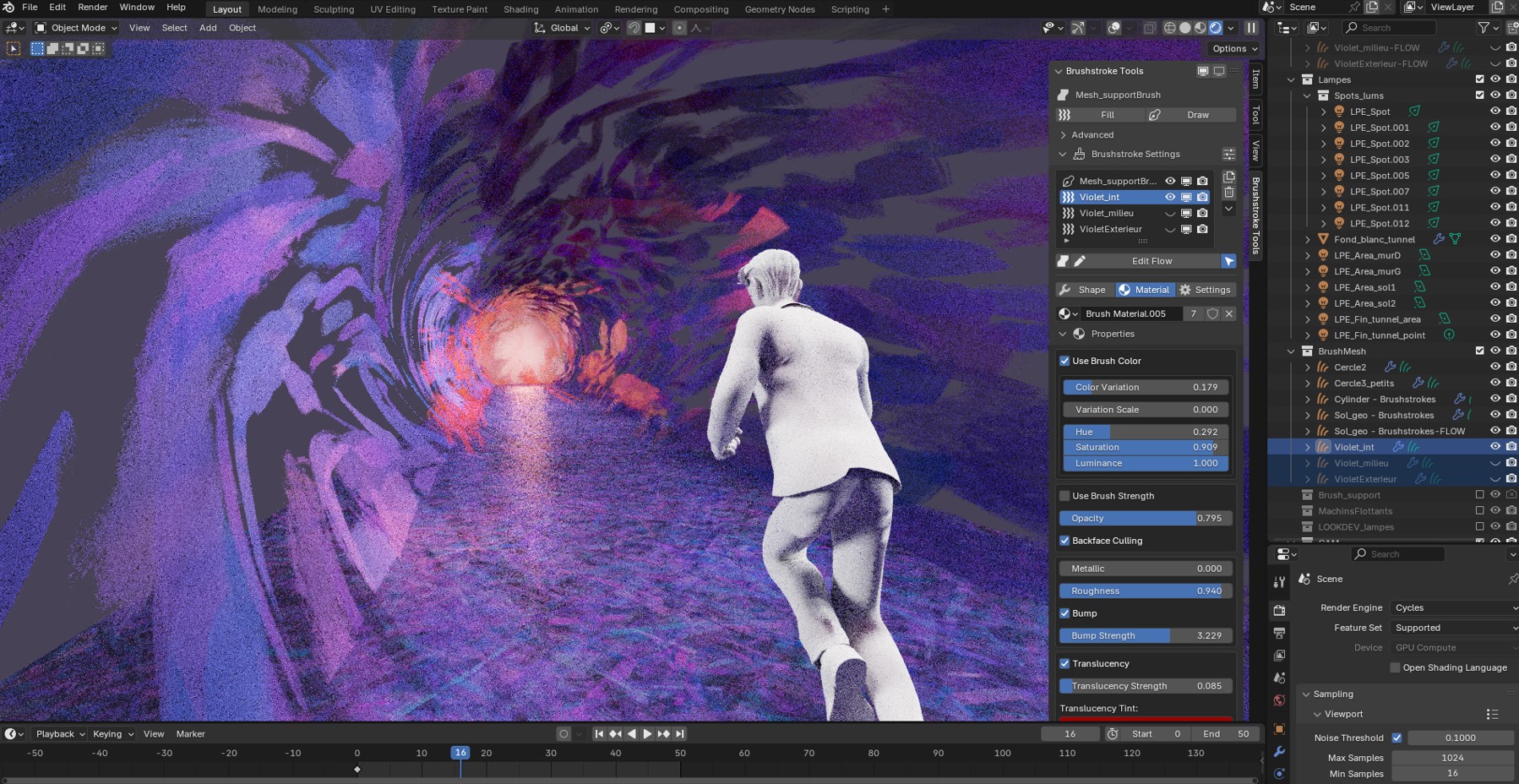Jump to the timeline end frame

(x=680, y=734)
